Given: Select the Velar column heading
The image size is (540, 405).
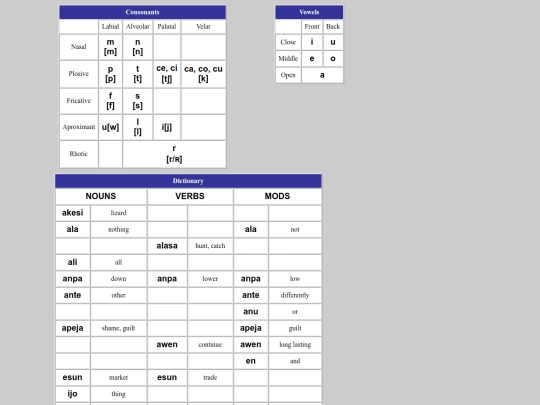Looking at the screenshot, I should (203, 27).
